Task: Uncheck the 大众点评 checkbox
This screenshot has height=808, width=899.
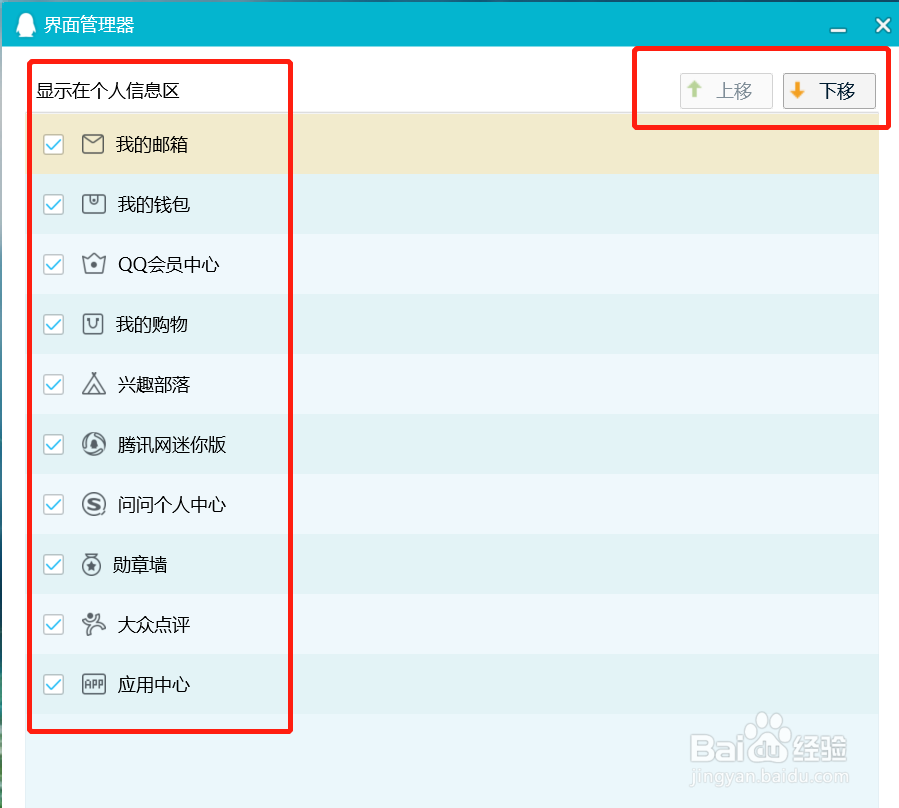Action: coord(53,624)
